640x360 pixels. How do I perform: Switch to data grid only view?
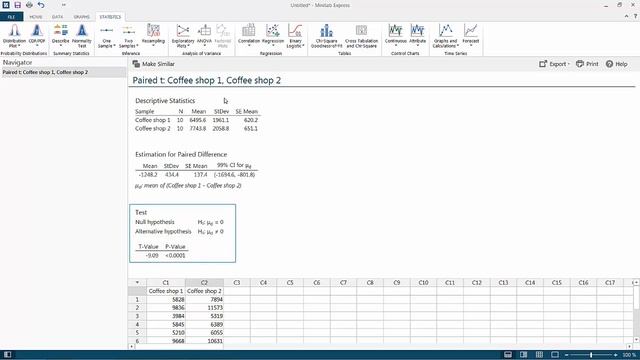(539, 355)
